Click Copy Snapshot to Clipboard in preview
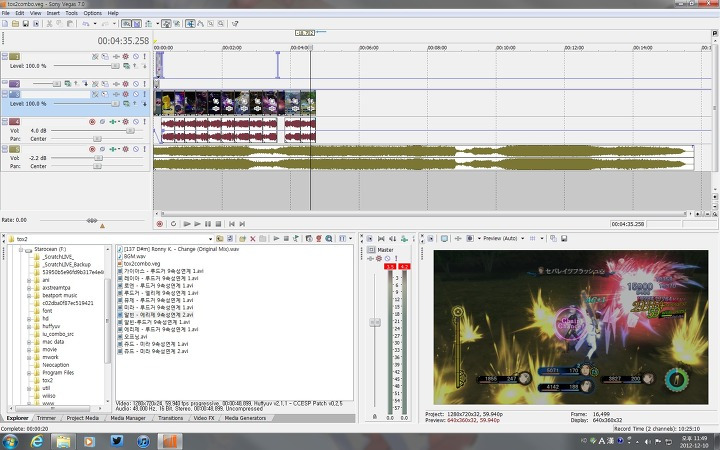The image size is (720, 450). pyautogui.click(x=553, y=239)
